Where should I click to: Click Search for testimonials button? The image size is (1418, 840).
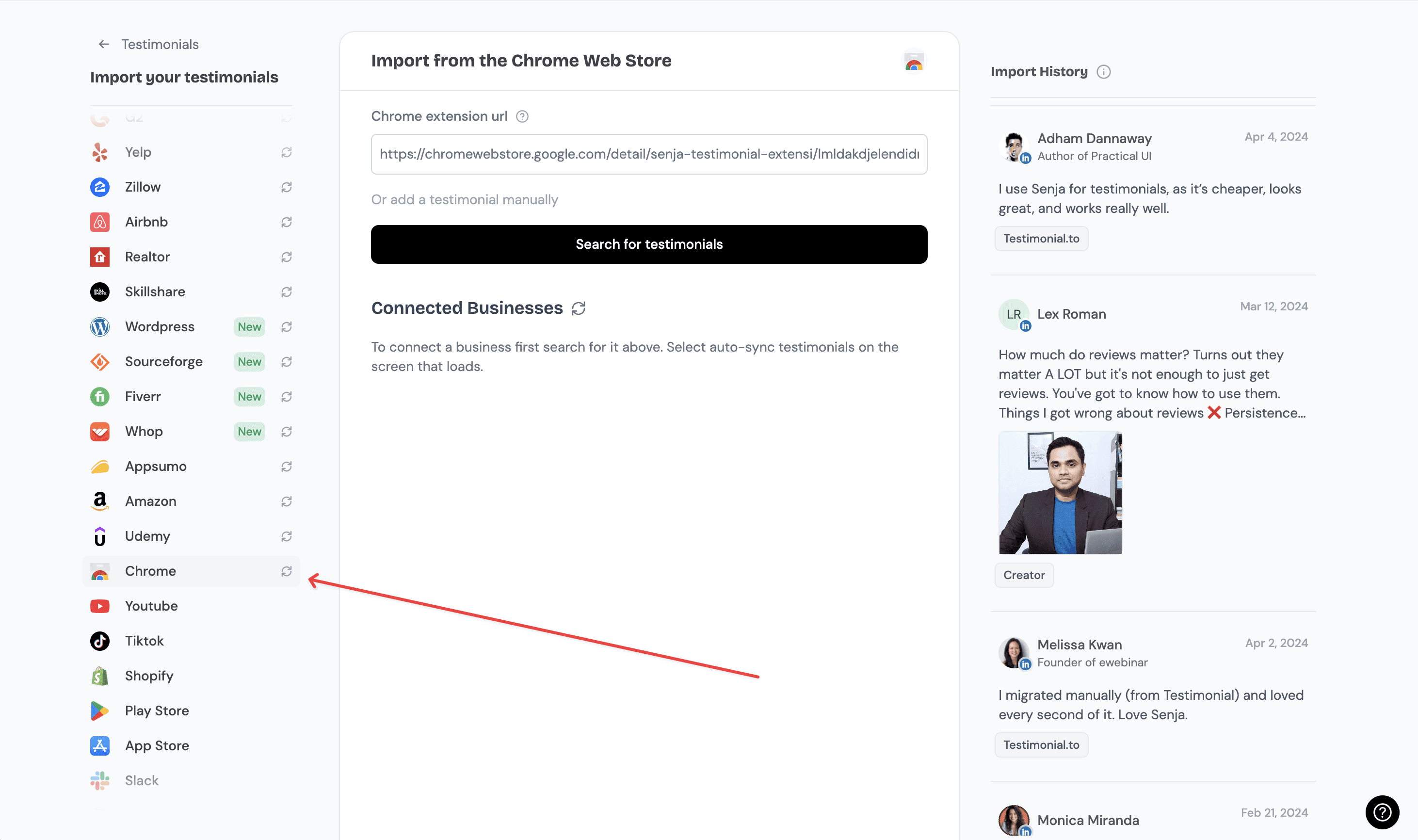pos(649,244)
